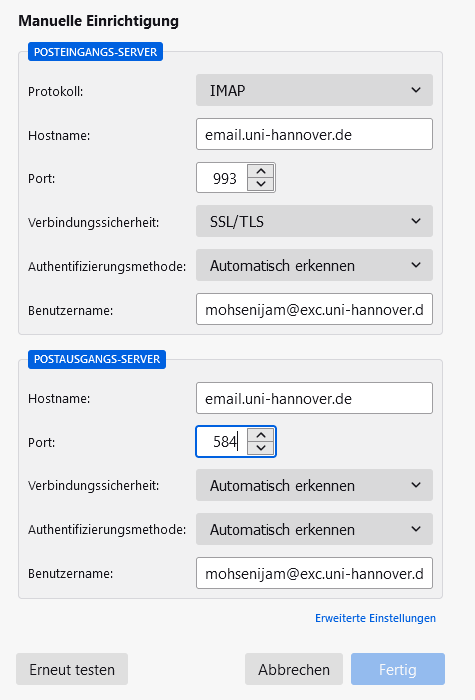Open the Protokoll IMAP dropdown
The image size is (475, 700).
314,90
